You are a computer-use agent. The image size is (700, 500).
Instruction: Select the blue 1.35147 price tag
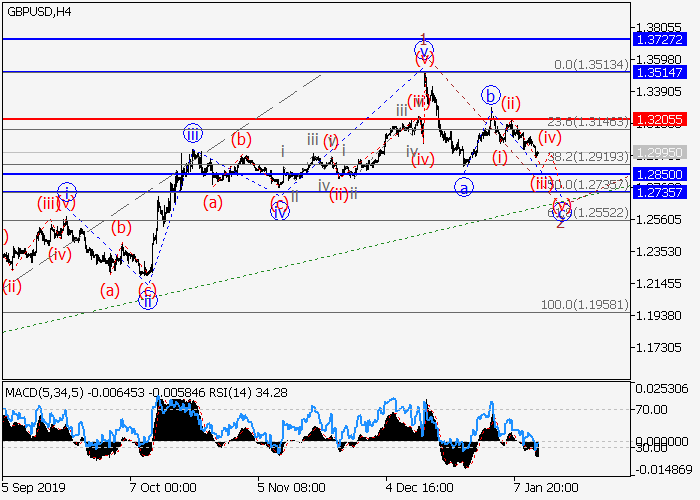pyautogui.click(x=660, y=72)
